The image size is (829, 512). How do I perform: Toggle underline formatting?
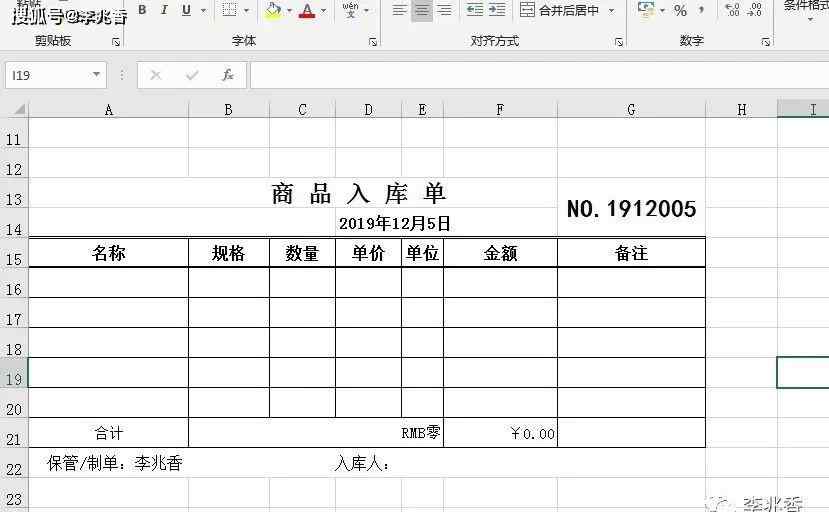coord(186,10)
